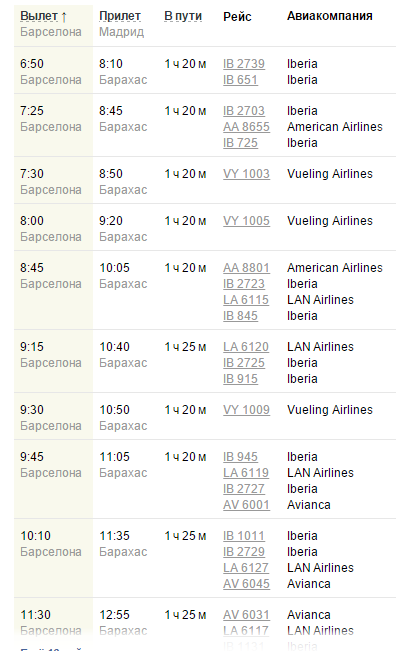Sort by В пути duration header

pyautogui.click(x=183, y=16)
